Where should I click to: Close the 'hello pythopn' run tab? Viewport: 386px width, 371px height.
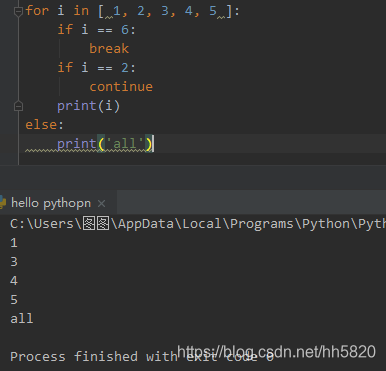click(102, 203)
